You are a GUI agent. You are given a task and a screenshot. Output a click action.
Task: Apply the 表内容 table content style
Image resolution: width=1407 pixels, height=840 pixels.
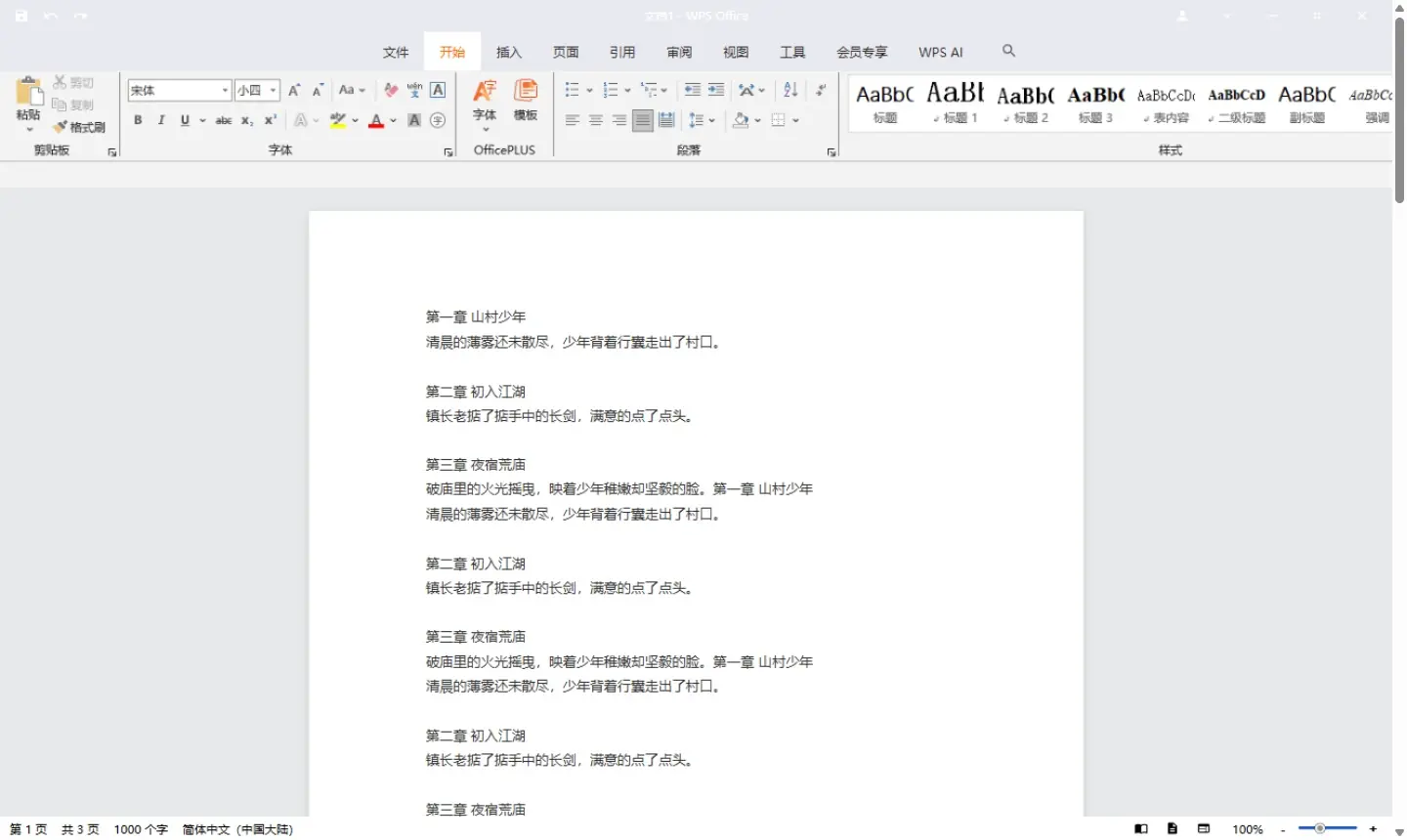pyautogui.click(x=1167, y=102)
